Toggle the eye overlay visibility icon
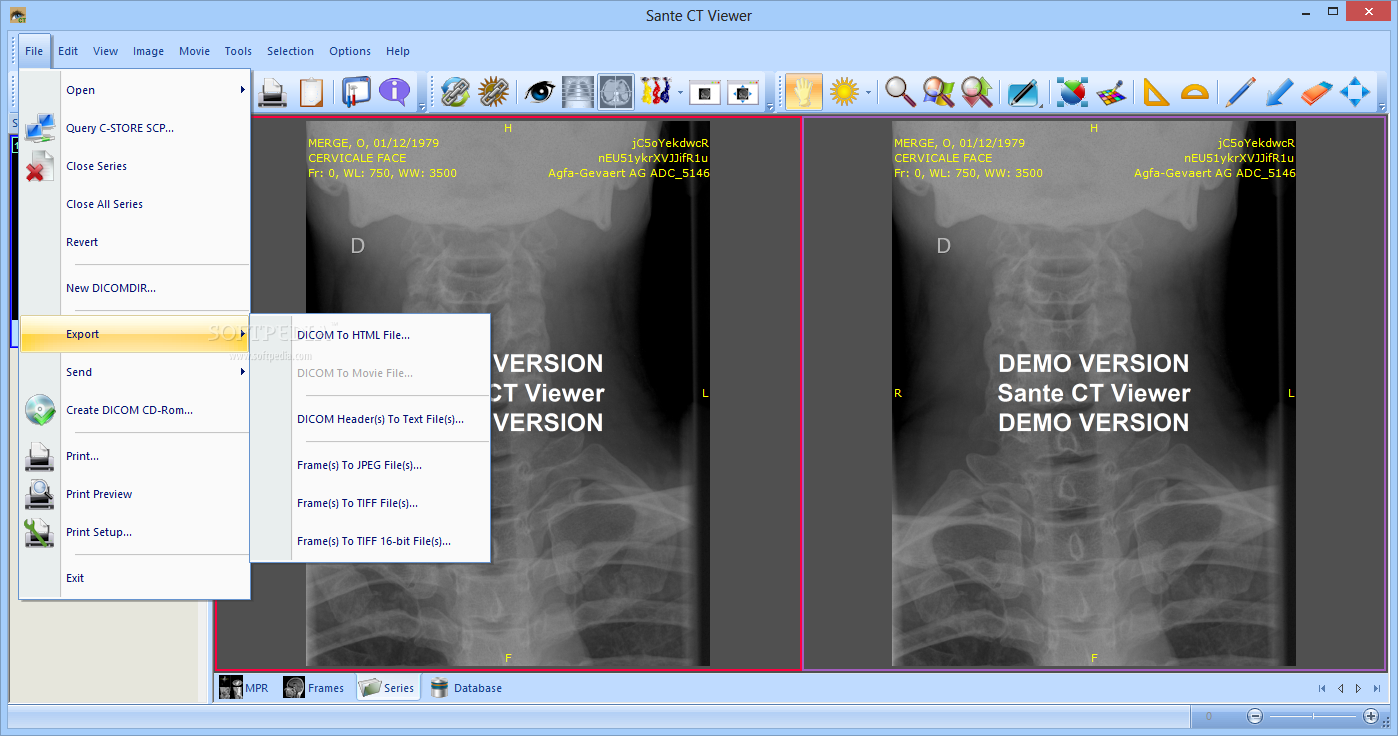 (540, 92)
